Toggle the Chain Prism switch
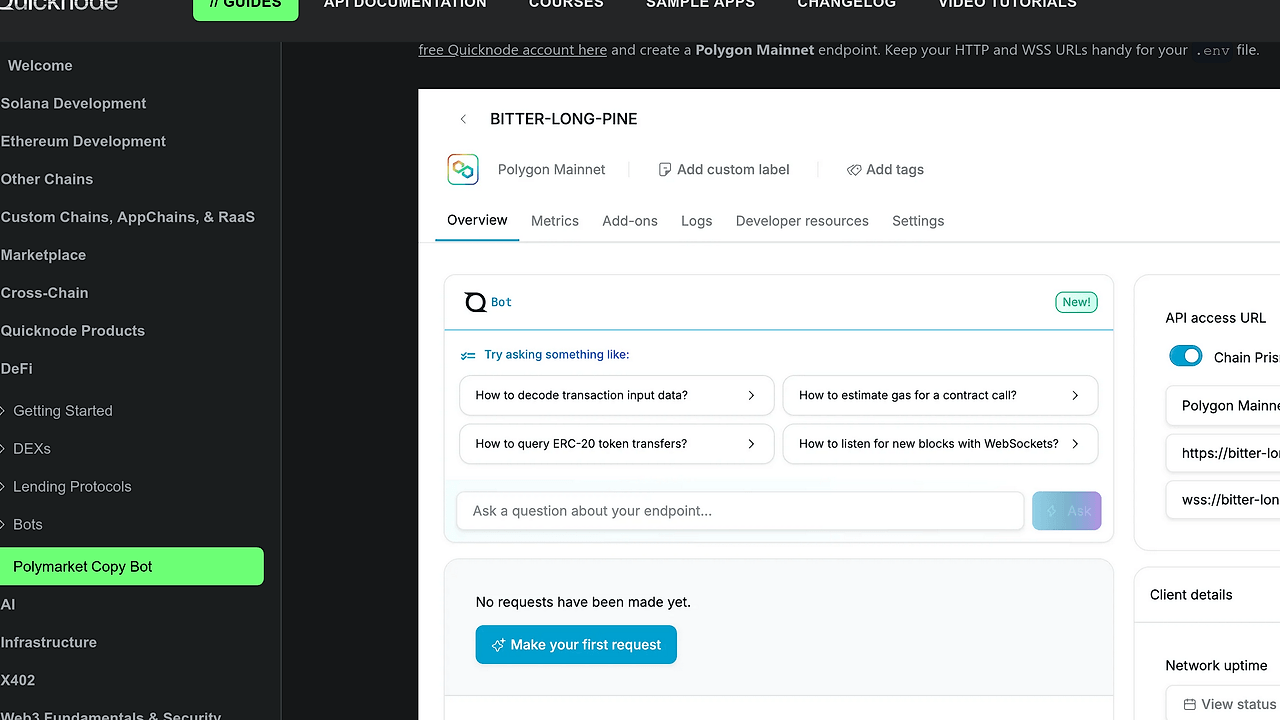Image resolution: width=1280 pixels, height=720 pixels. tap(1186, 357)
